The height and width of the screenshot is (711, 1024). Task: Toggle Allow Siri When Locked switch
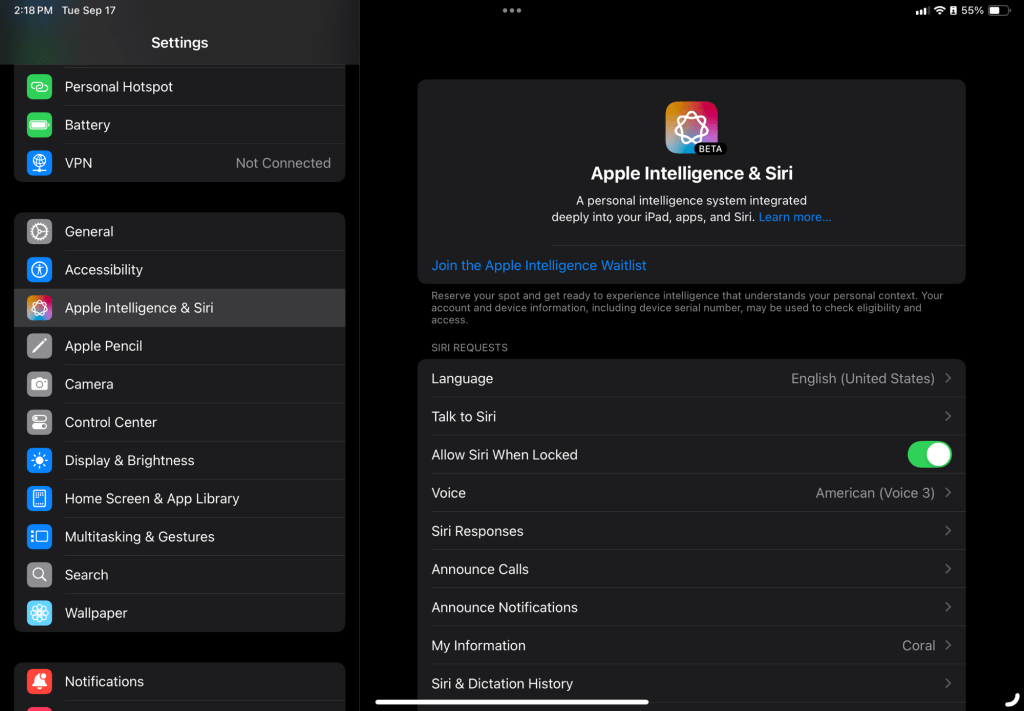coord(929,455)
